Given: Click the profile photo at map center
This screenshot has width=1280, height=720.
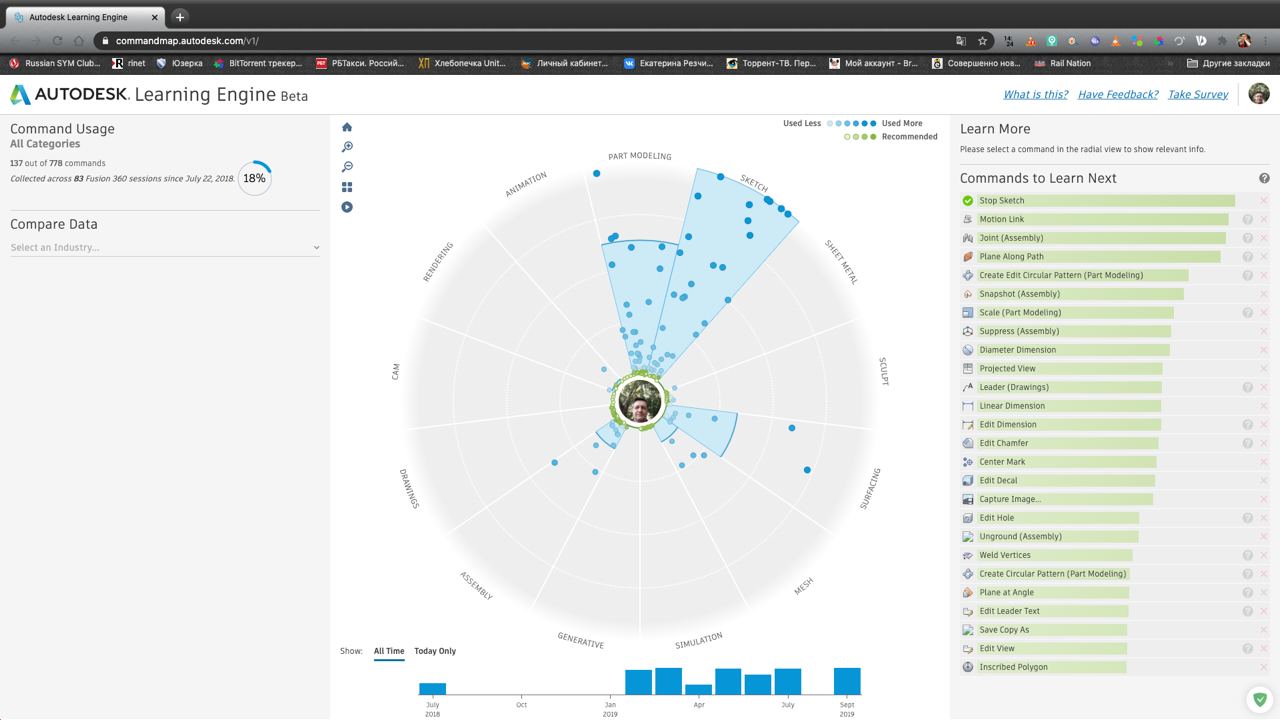Looking at the screenshot, I should tap(640, 402).
